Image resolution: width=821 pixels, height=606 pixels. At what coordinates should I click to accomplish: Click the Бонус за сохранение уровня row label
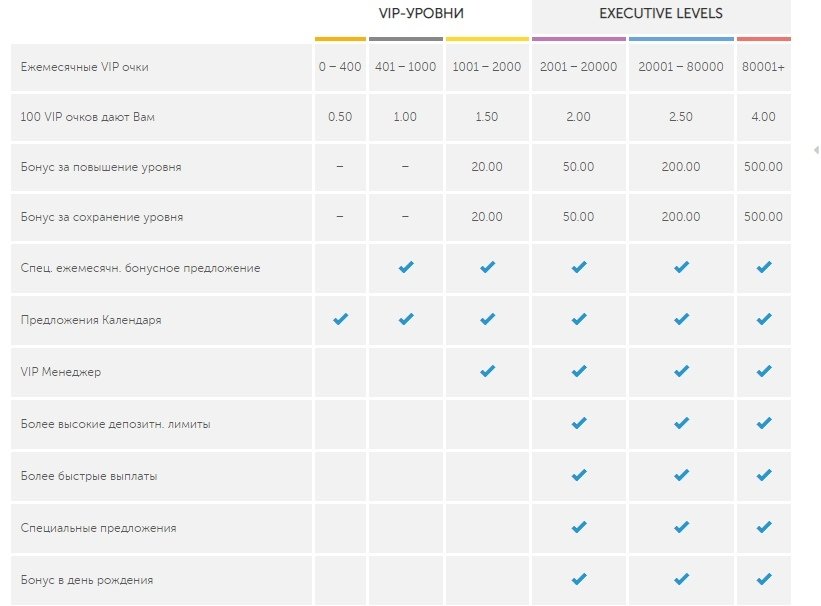[102, 217]
